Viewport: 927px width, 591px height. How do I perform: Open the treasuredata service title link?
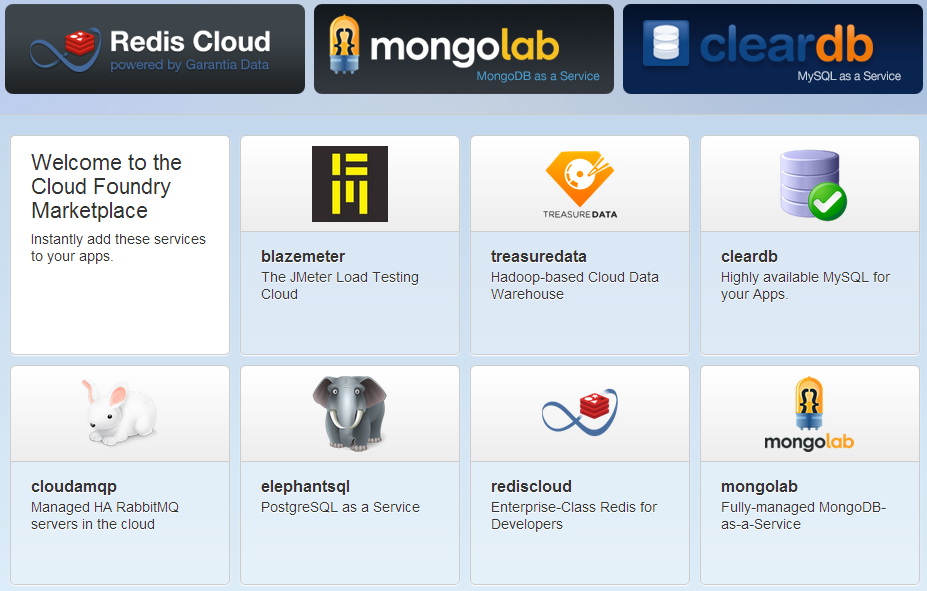click(x=539, y=256)
